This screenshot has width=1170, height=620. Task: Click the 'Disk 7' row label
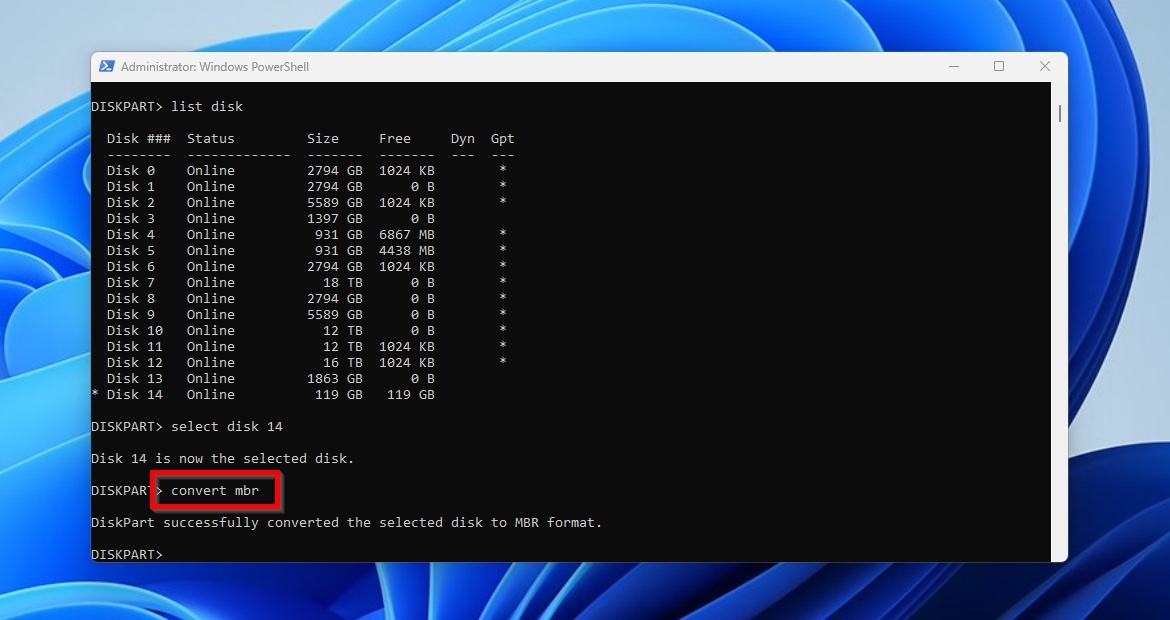click(x=131, y=283)
